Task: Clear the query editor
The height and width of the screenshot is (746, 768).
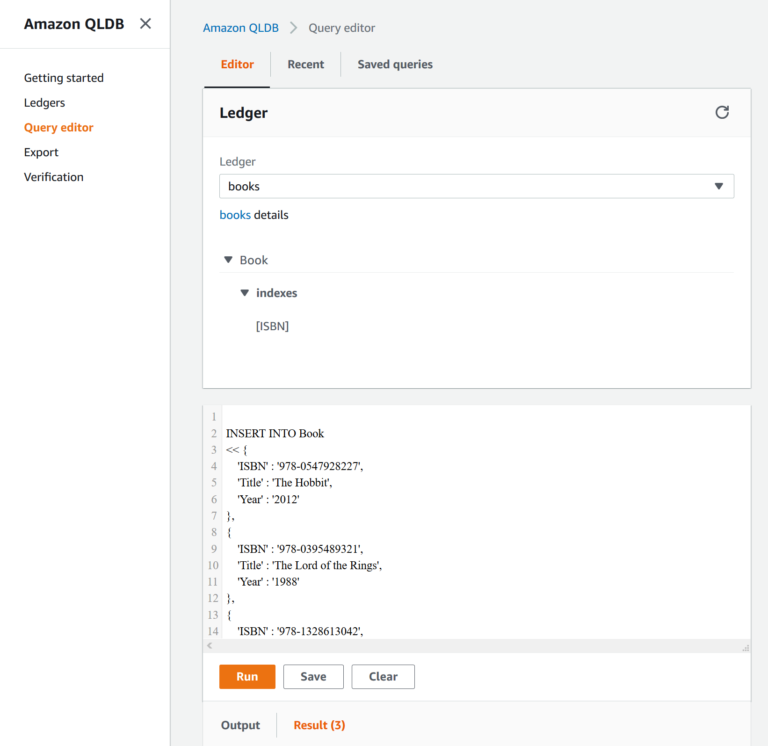Action: [383, 677]
